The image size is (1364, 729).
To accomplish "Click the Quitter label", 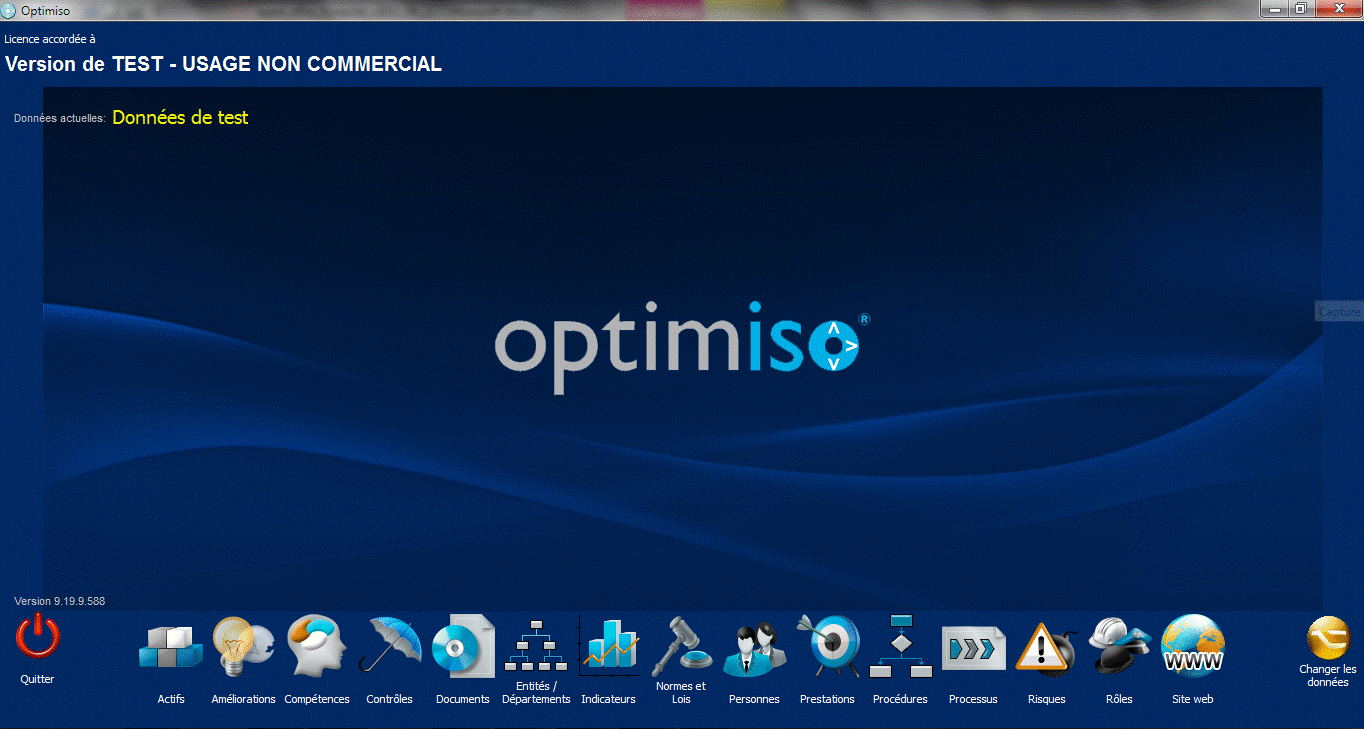I will pyautogui.click(x=37, y=679).
